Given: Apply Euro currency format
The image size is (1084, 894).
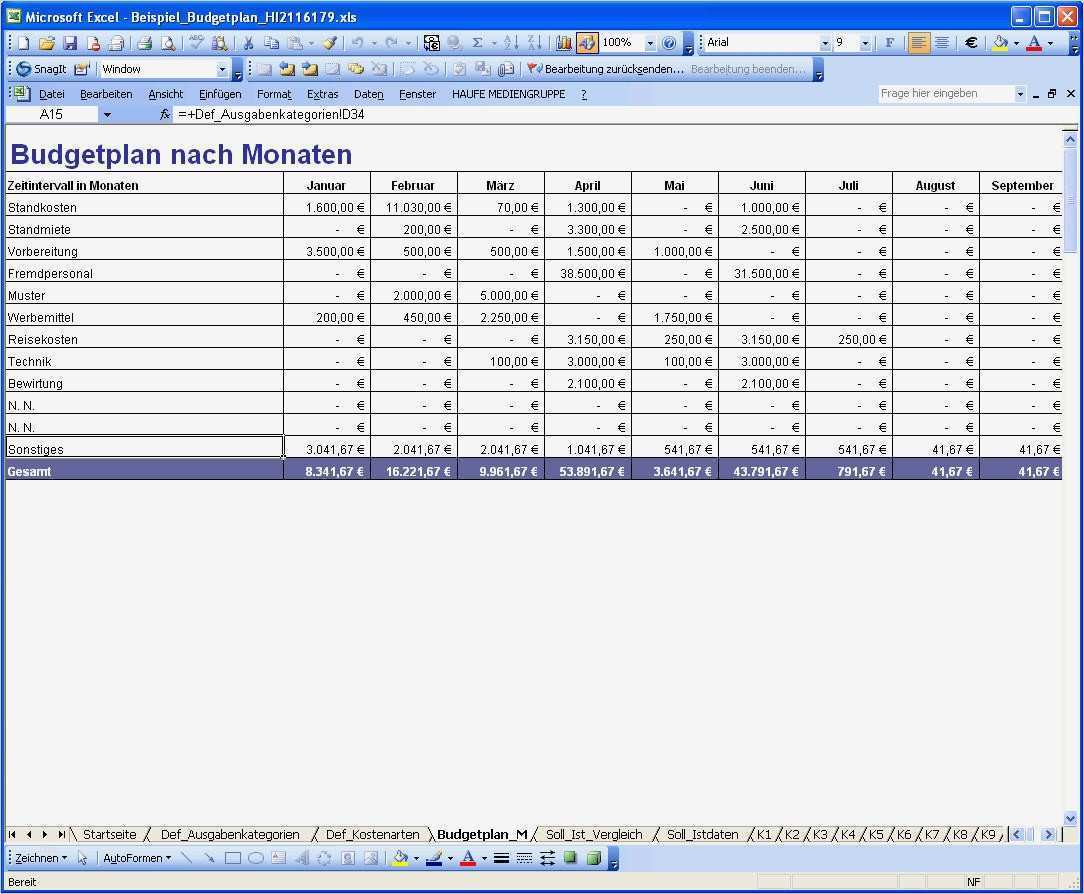Looking at the screenshot, I should click(x=971, y=43).
